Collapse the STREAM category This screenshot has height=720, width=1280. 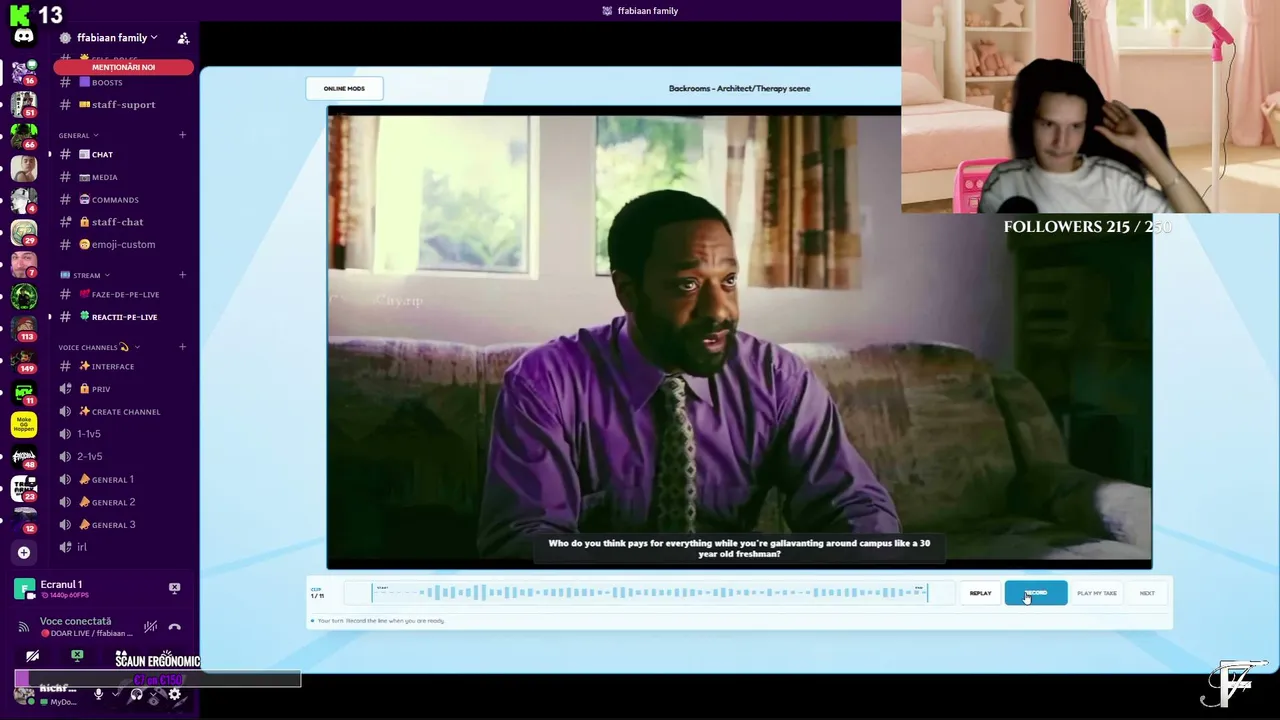85,275
